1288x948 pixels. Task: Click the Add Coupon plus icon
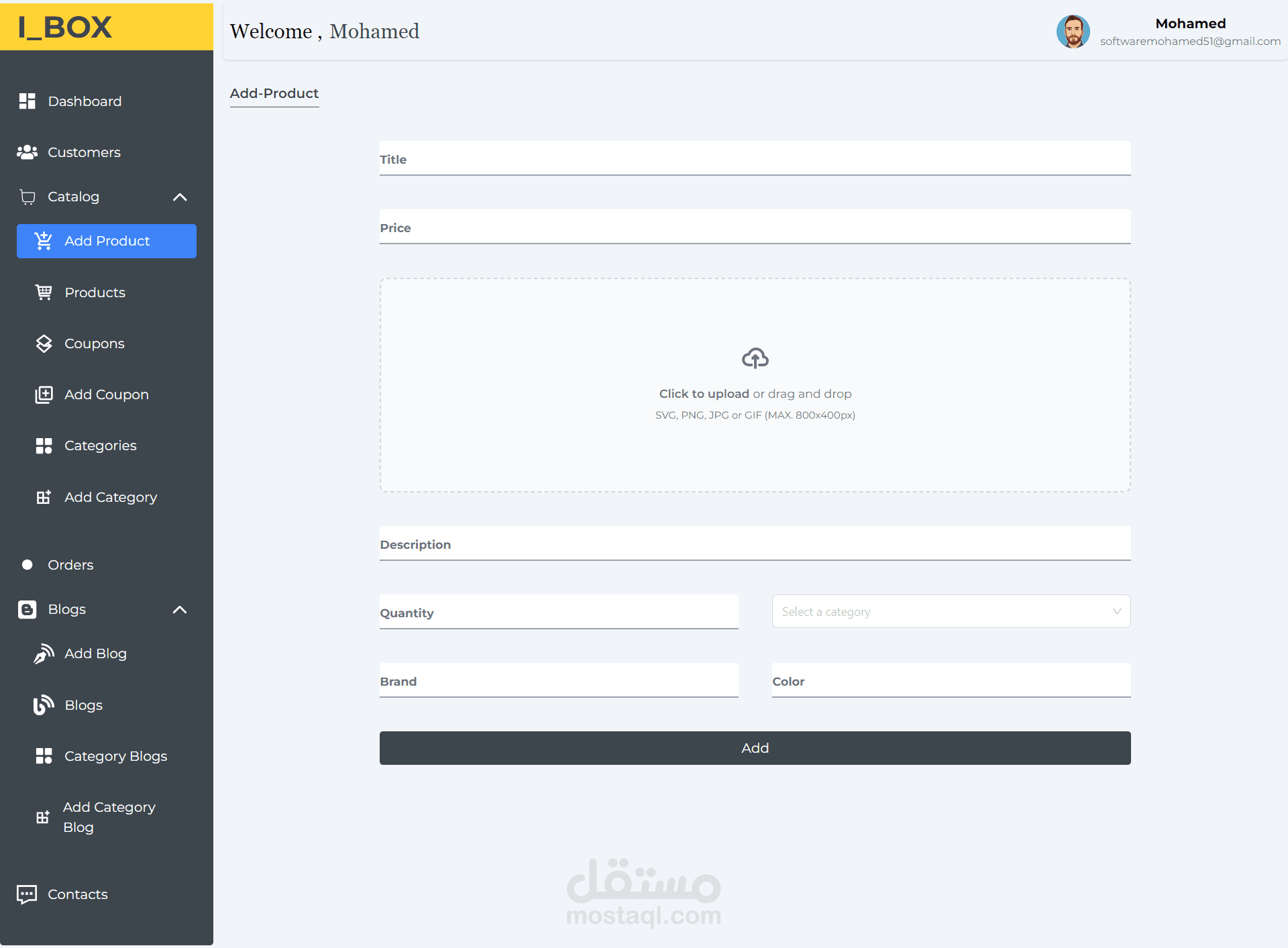44,394
